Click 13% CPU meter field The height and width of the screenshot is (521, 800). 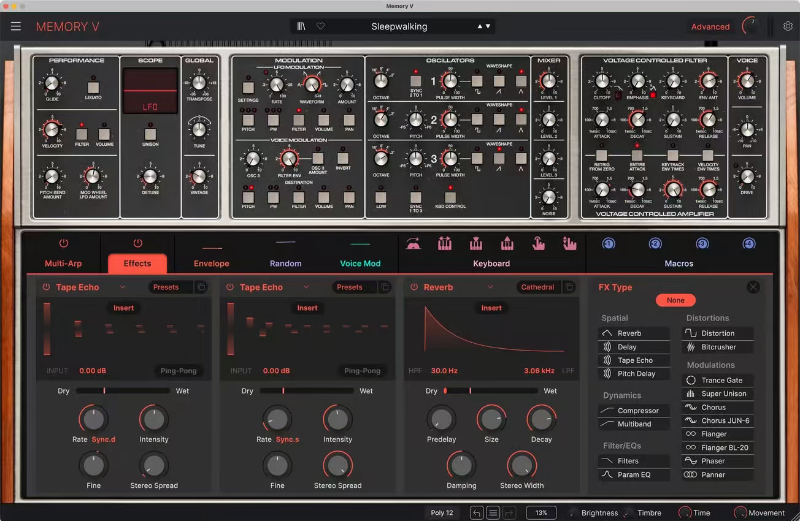coord(541,513)
